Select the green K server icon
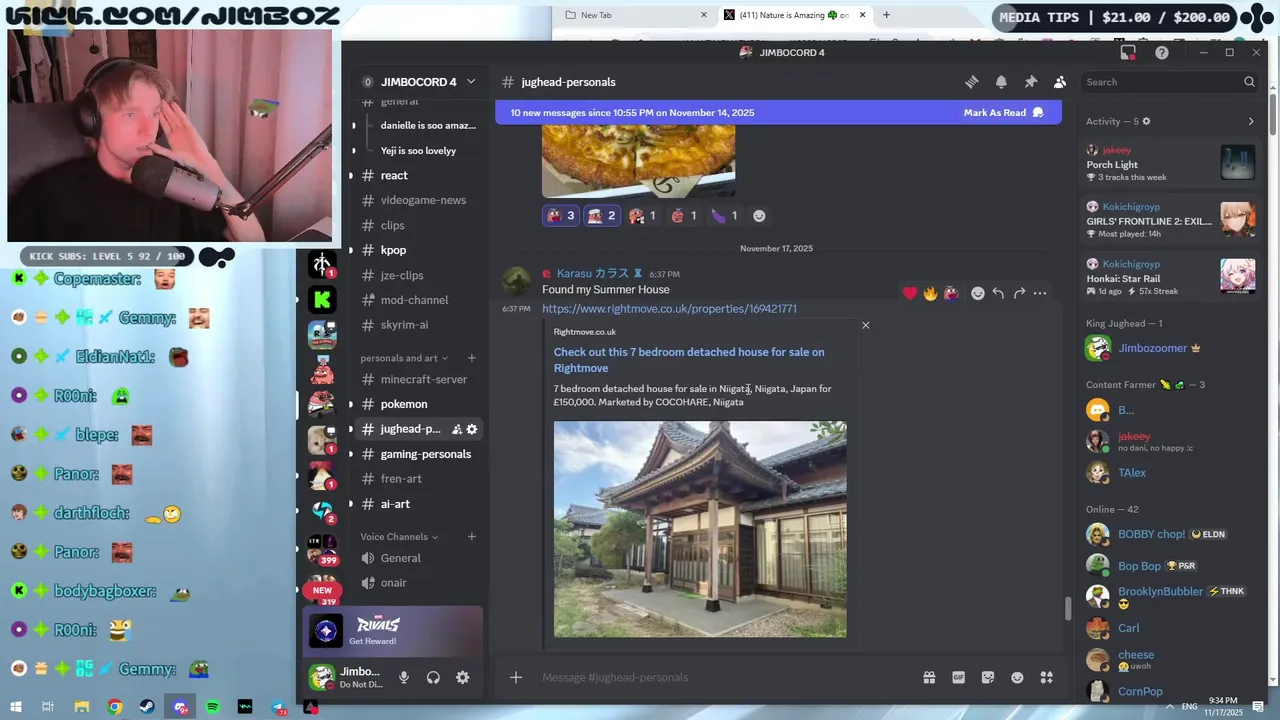 tap(322, 298)
